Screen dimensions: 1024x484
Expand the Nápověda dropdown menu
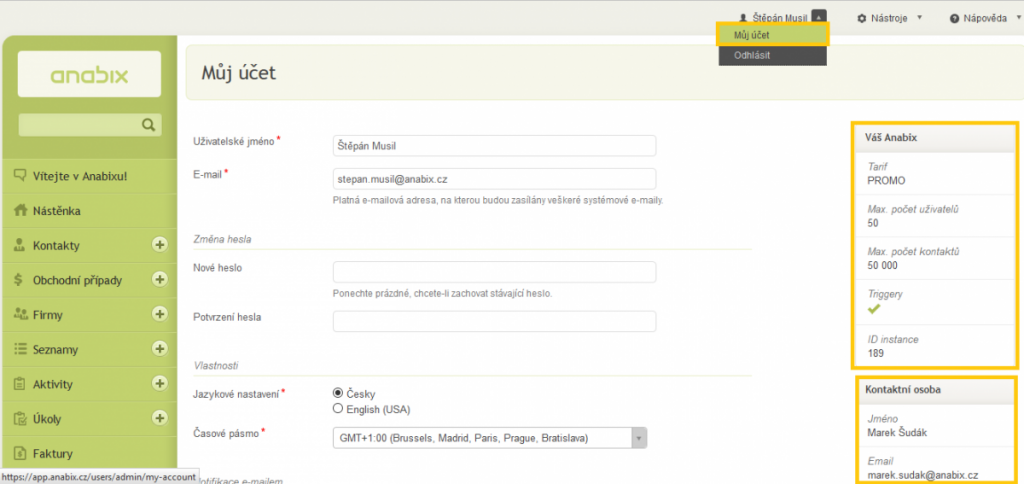pos(1019,18)
